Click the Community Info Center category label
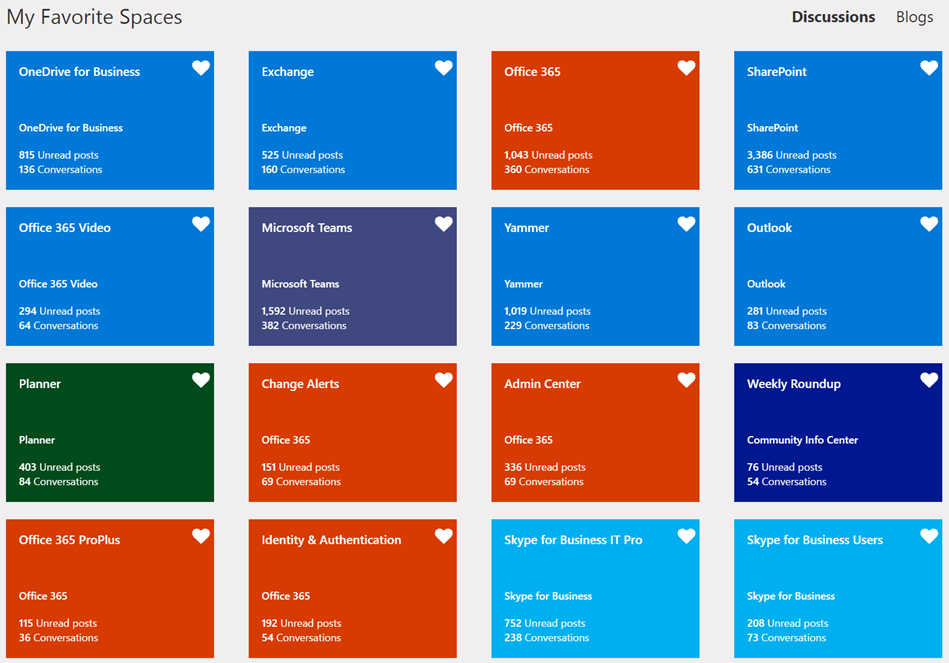 (x=802, y=440)
